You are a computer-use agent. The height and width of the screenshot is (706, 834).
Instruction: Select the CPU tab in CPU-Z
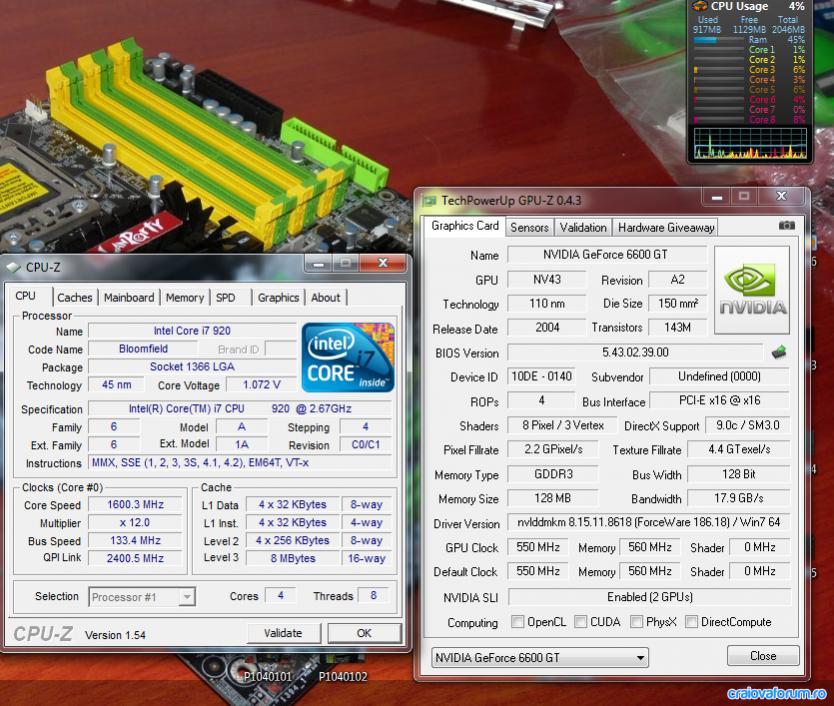(26, 296)
